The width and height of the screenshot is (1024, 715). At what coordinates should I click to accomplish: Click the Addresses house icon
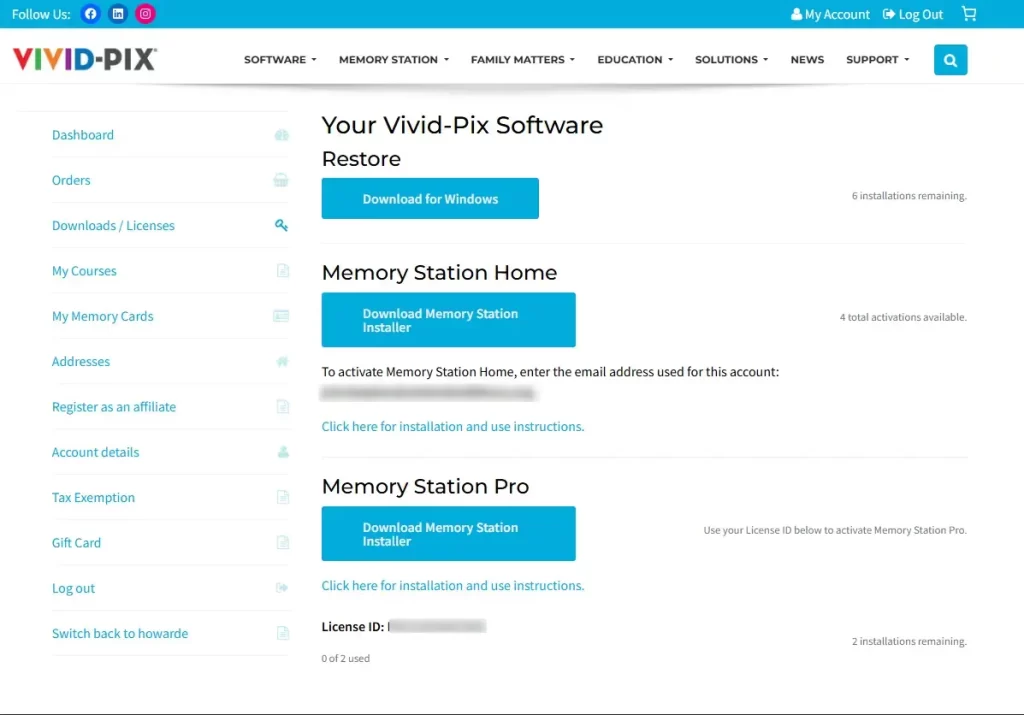[282, 361]
